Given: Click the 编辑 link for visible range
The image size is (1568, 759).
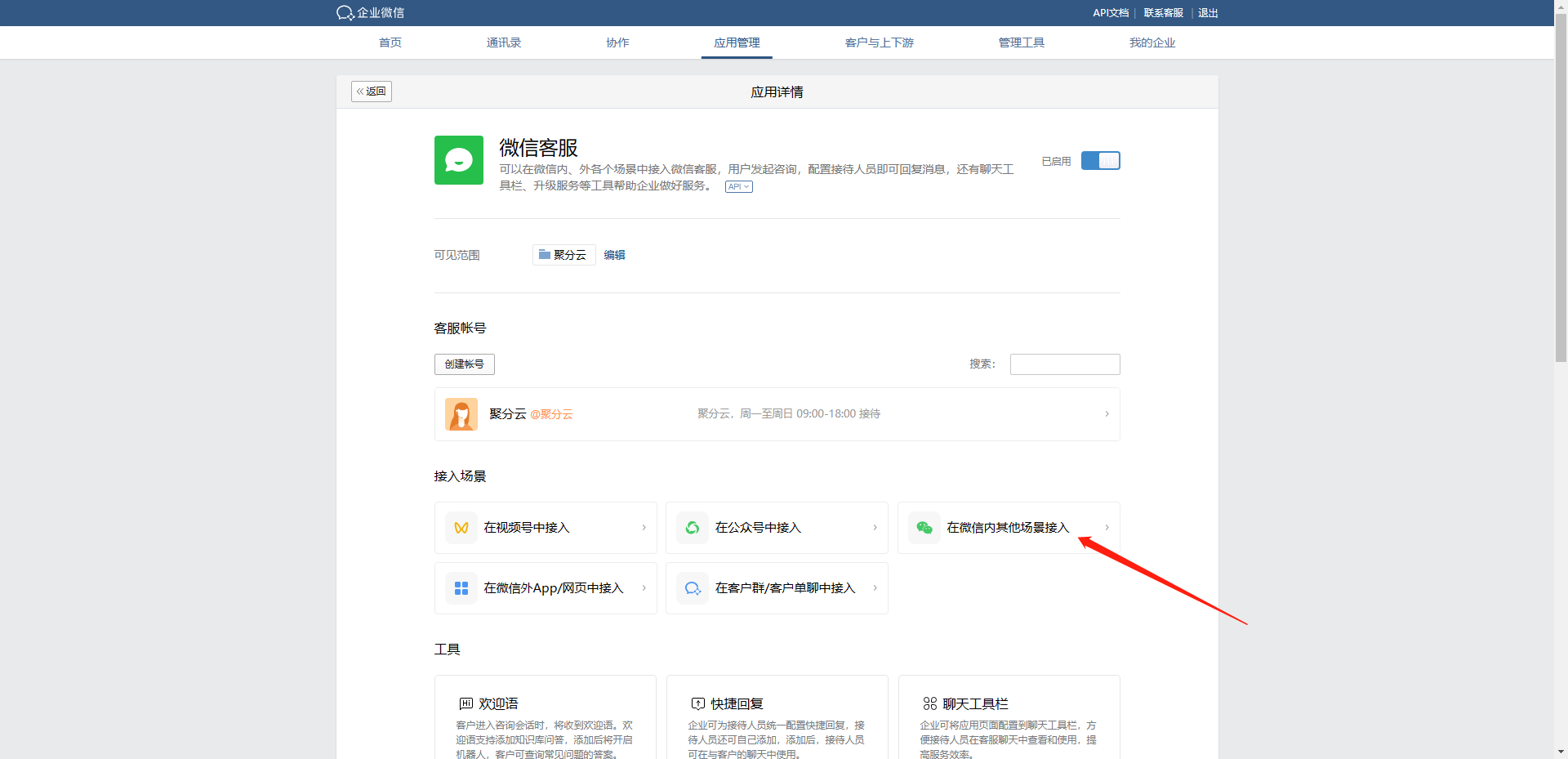Looking at the screenshot, I should 614,255.
